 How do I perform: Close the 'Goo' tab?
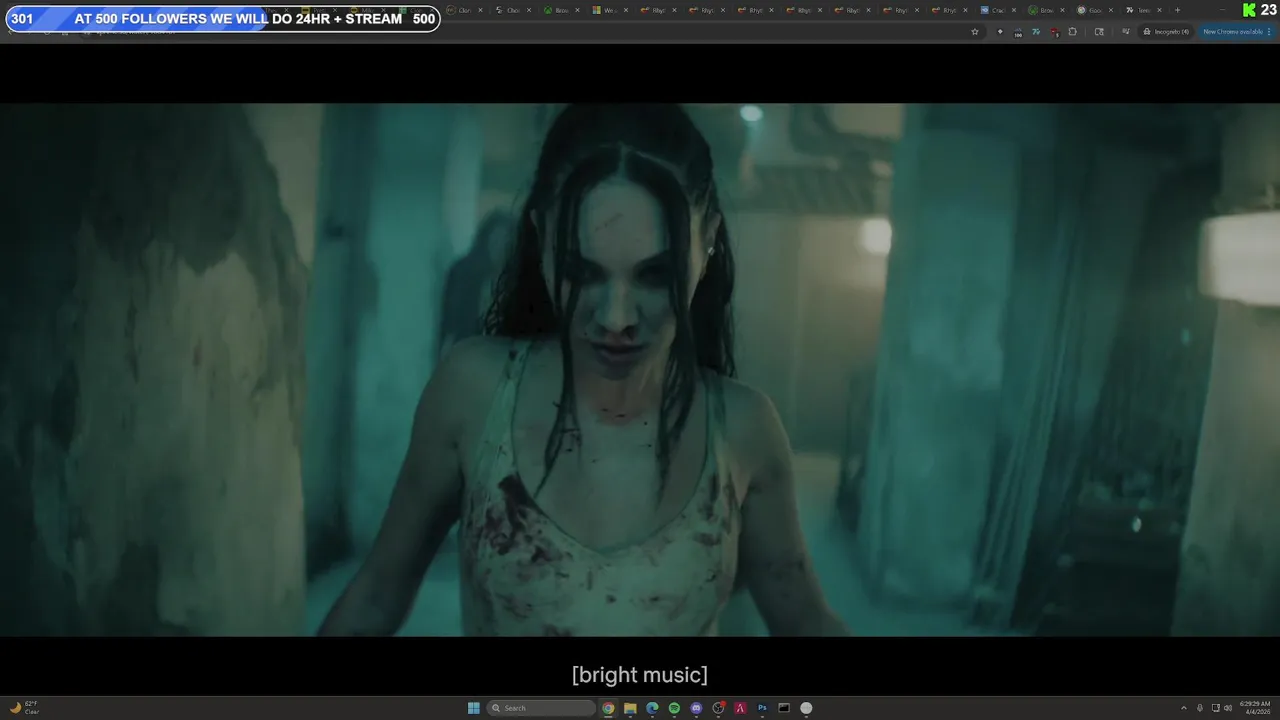(x=1111, y=10)
